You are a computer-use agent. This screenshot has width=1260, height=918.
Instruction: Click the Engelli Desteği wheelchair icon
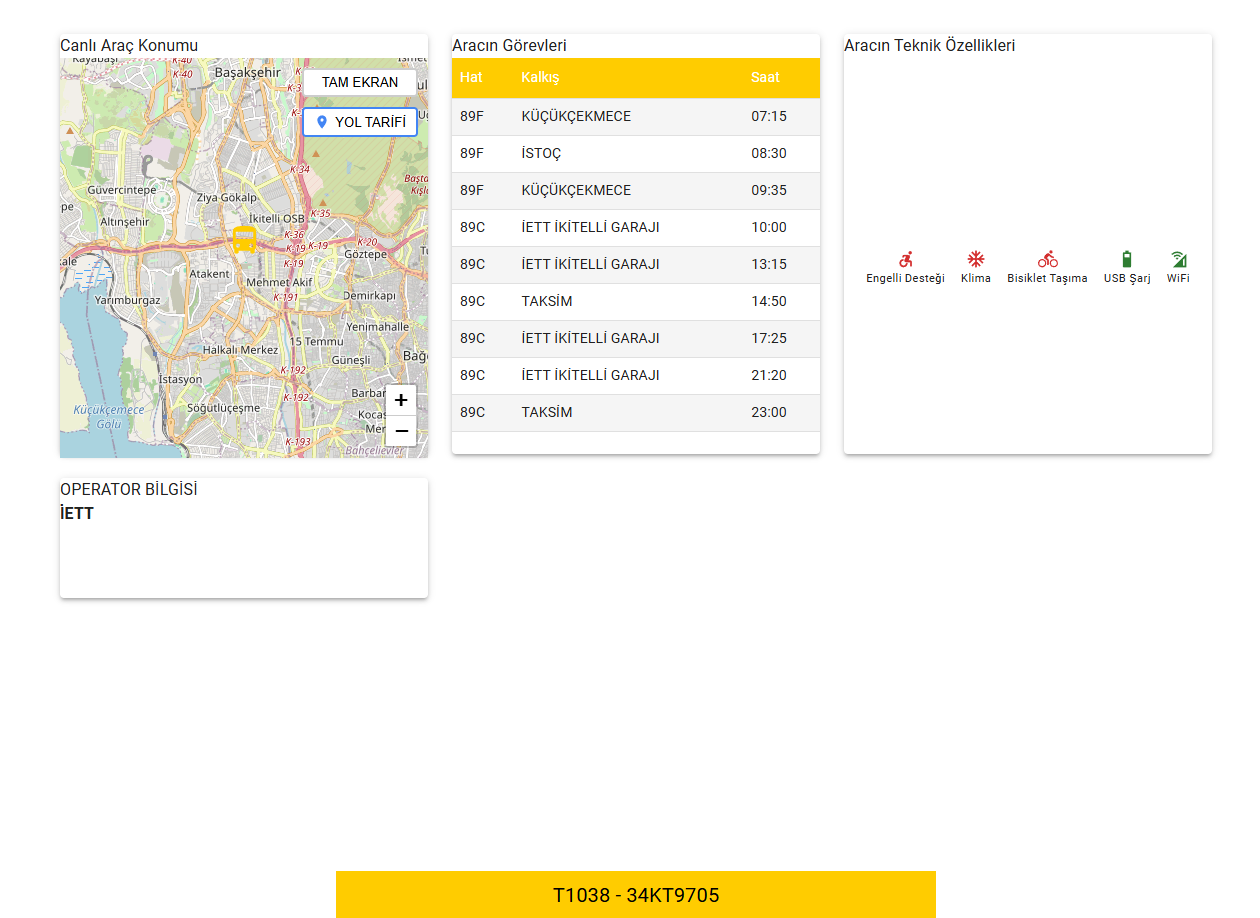pos(905,259)
